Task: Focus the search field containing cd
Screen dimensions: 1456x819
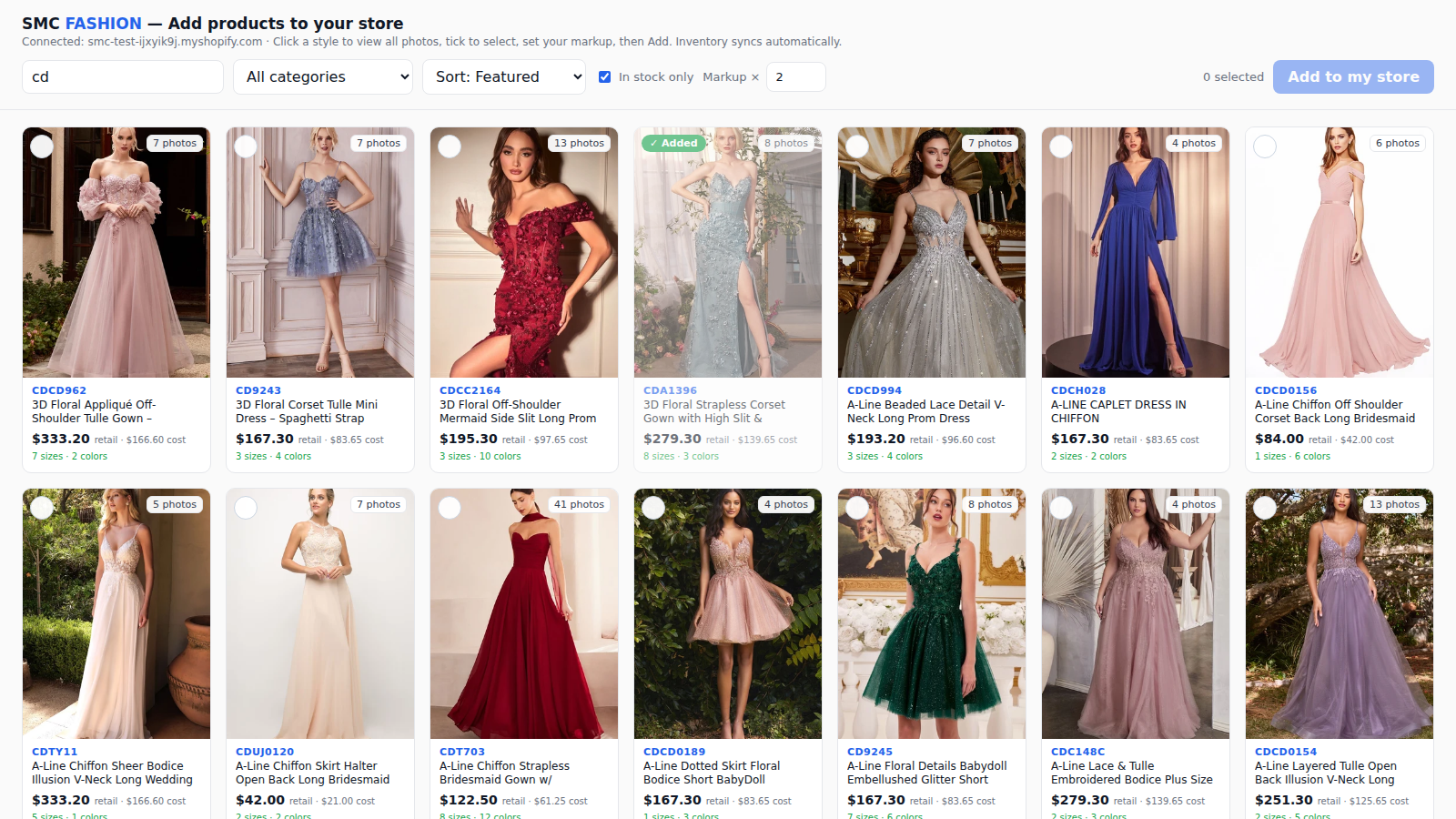Action: (123, 76)
